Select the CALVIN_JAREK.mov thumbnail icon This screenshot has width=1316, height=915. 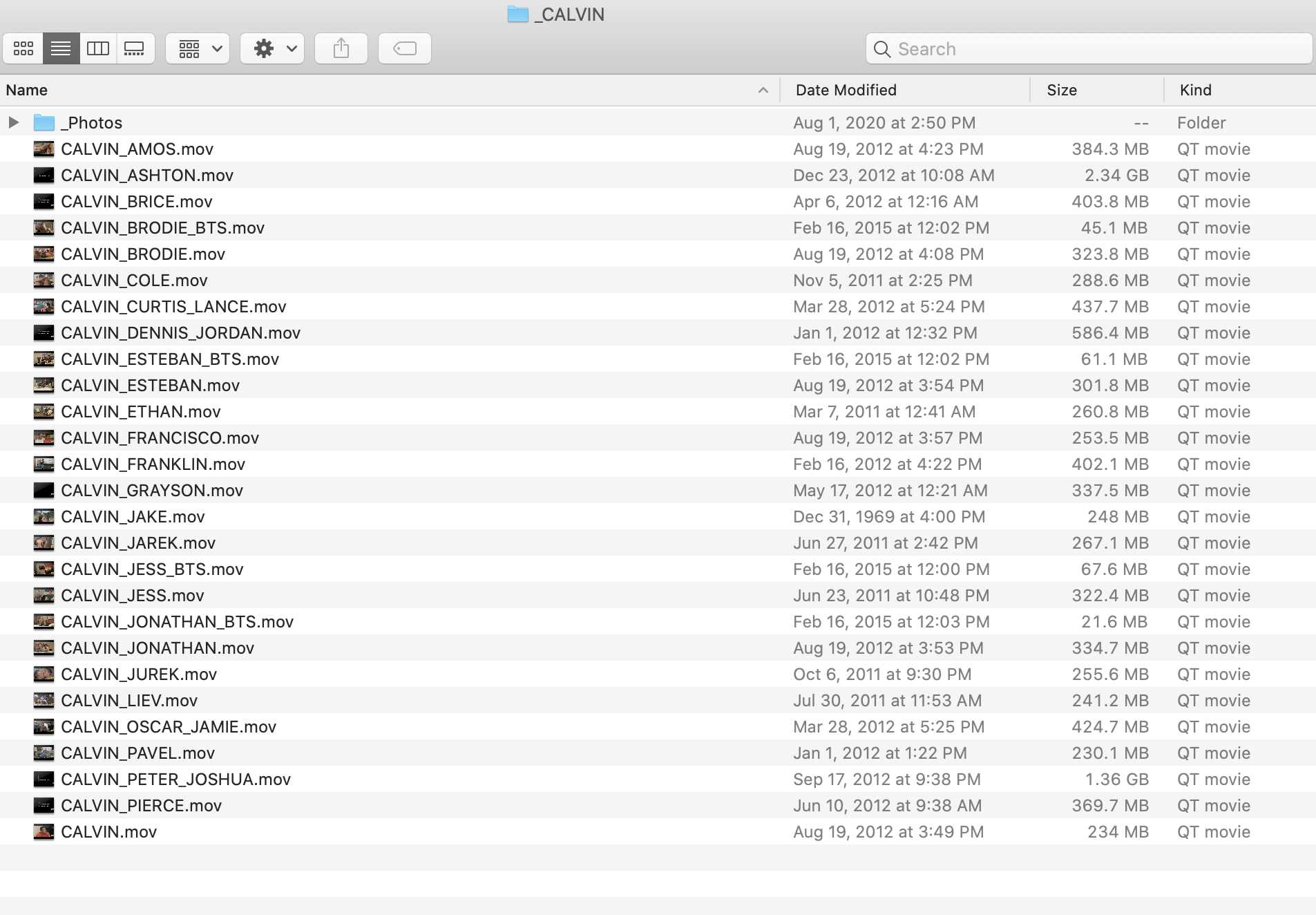44,543
